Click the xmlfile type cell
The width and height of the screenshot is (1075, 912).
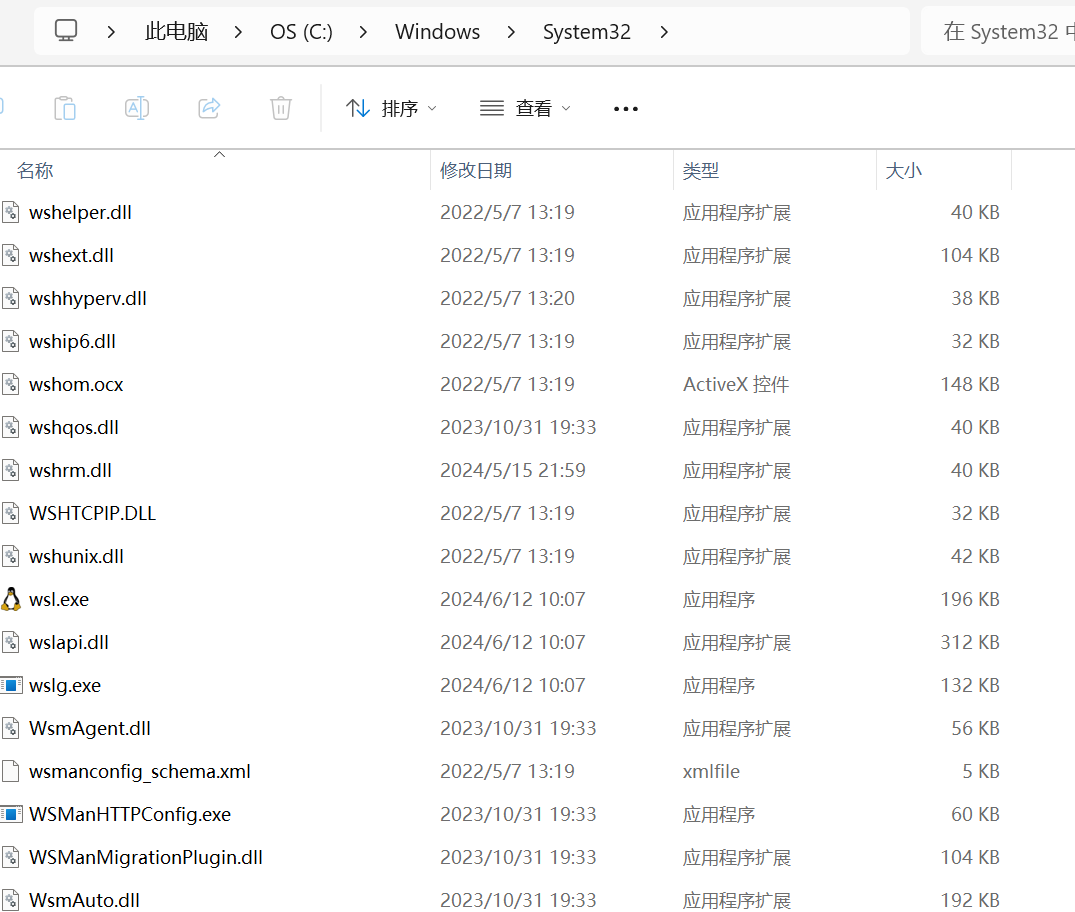pos(711,771)
